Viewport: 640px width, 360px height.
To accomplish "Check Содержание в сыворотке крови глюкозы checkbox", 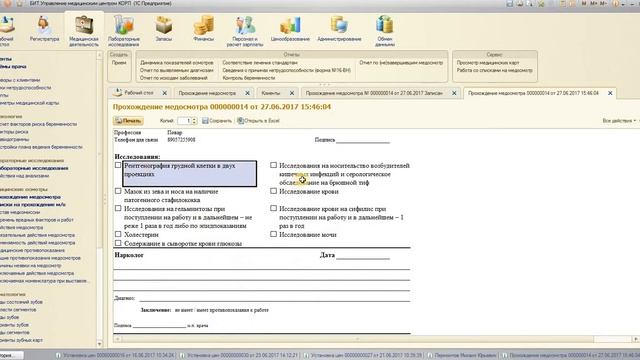I will [118, 243].
